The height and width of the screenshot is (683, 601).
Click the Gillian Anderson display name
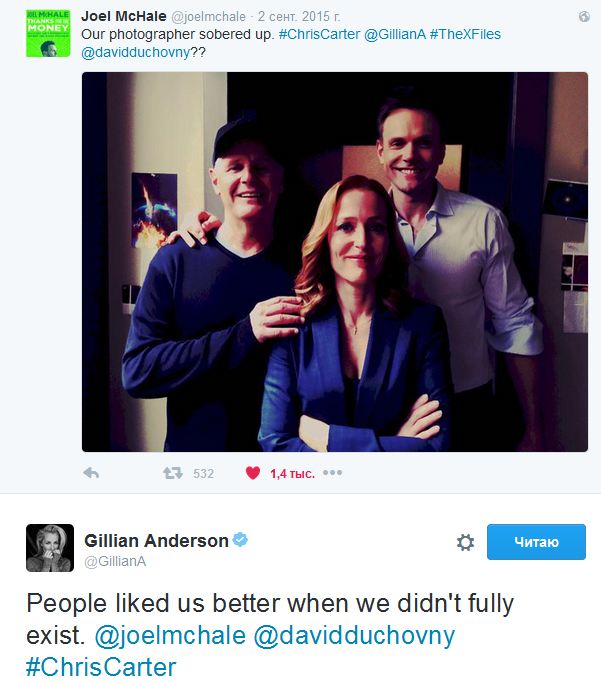point(156,541)
